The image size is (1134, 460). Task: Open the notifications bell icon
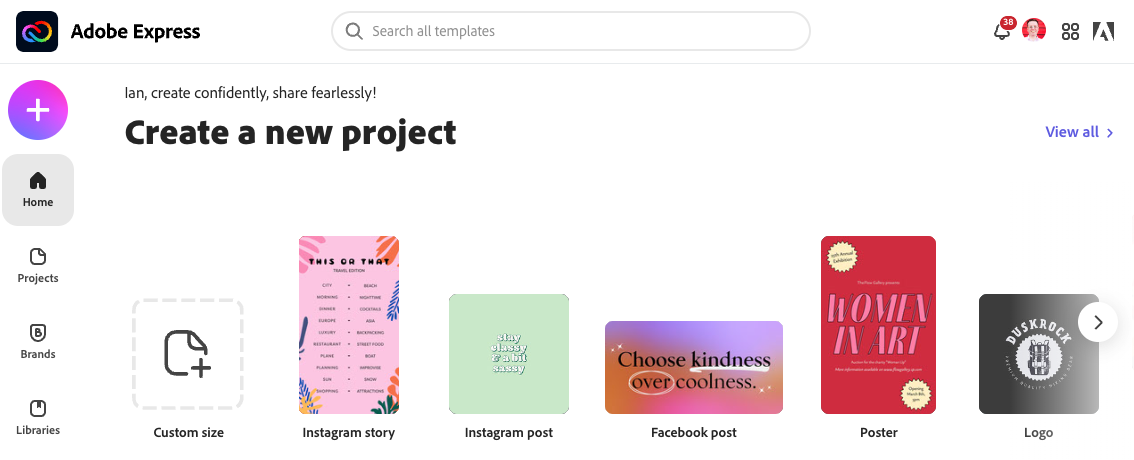pyautogui.click(x=1002, y=30)
